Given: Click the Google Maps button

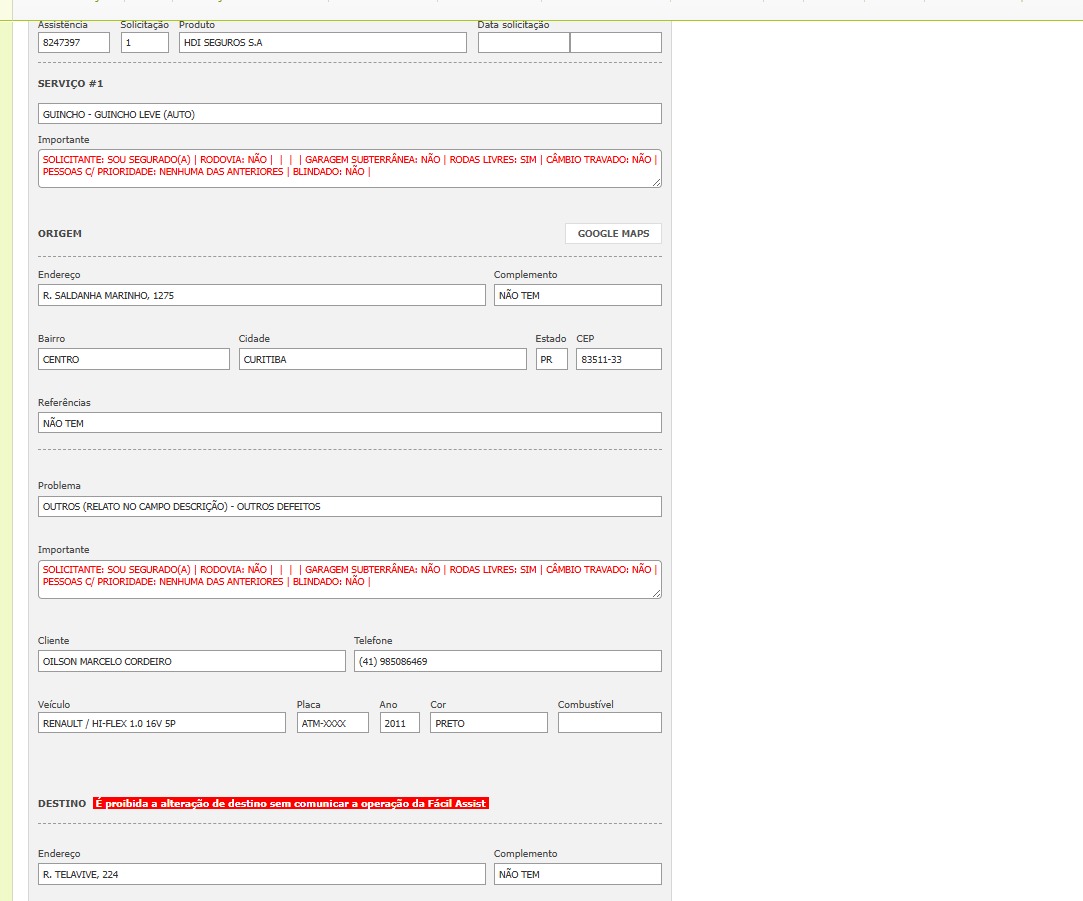Looking at the screenshot, I should tap(613, 234).
